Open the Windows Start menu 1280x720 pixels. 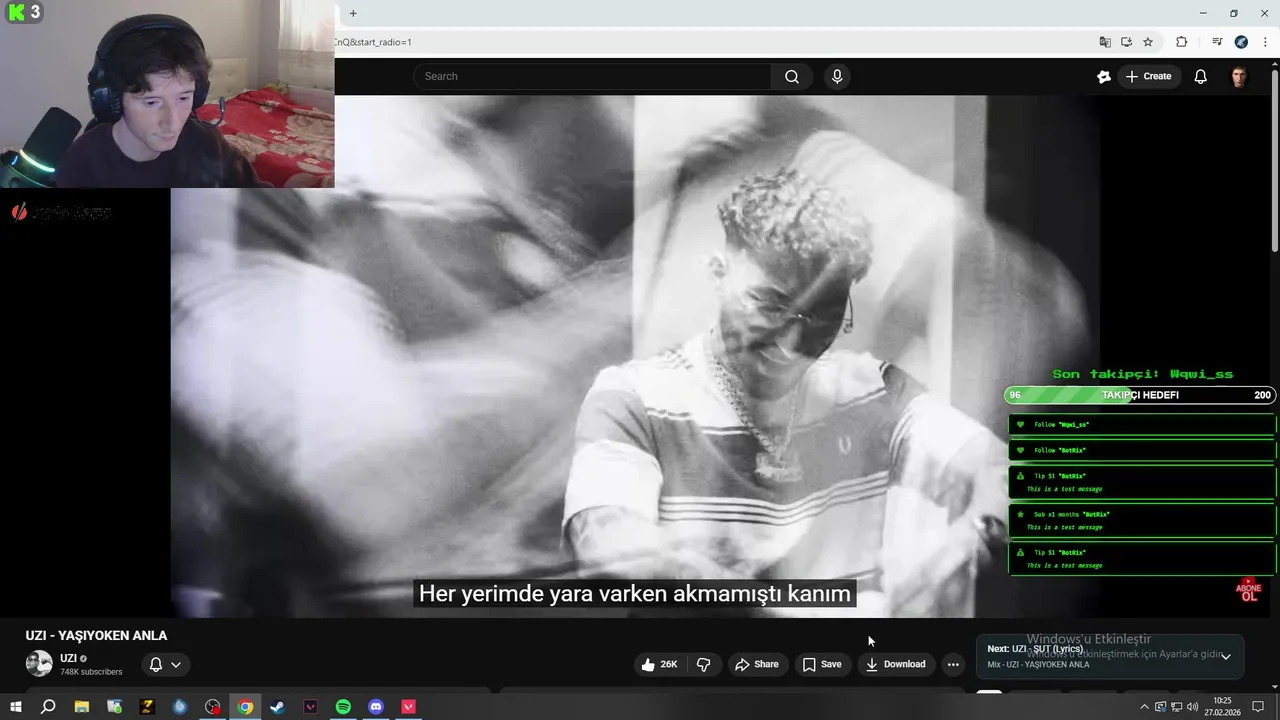(x=15, y=707)
